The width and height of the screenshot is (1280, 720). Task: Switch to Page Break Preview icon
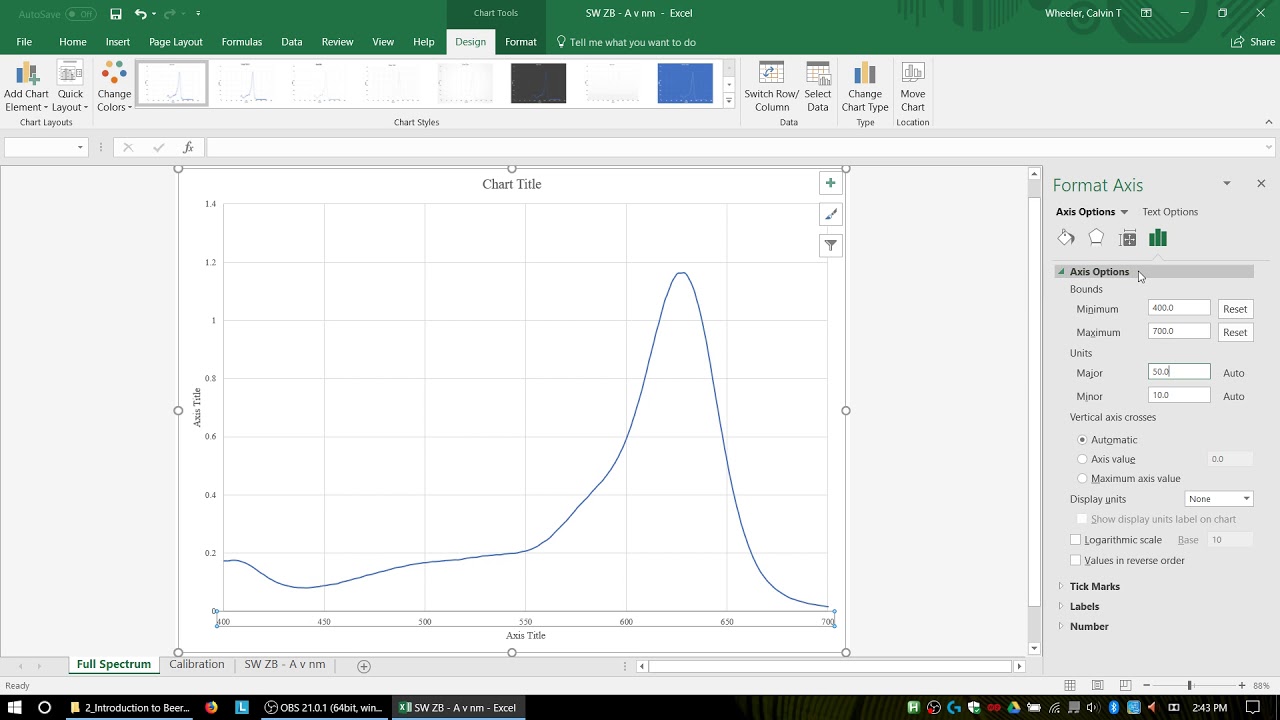point(1125,685)
